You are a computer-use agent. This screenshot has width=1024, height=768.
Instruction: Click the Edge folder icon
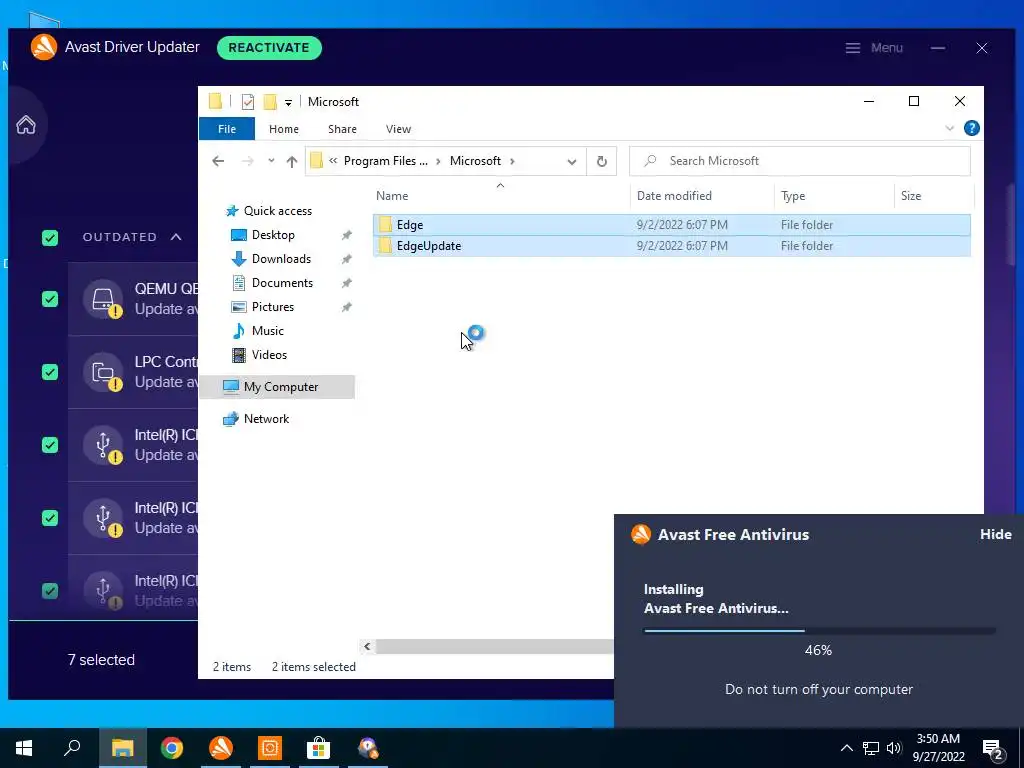coord(385,225)
